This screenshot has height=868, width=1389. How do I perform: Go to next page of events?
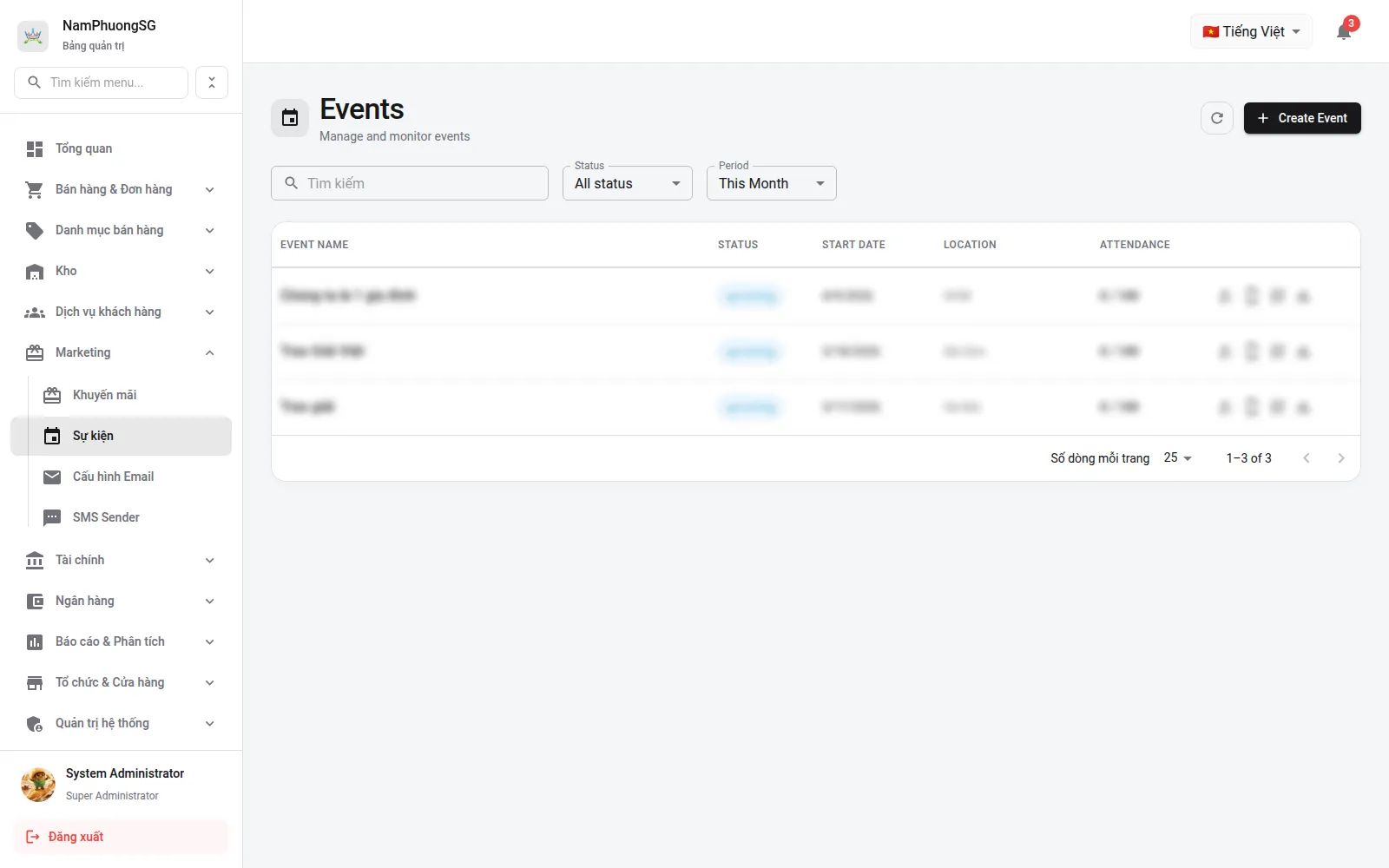point(1341,458)
